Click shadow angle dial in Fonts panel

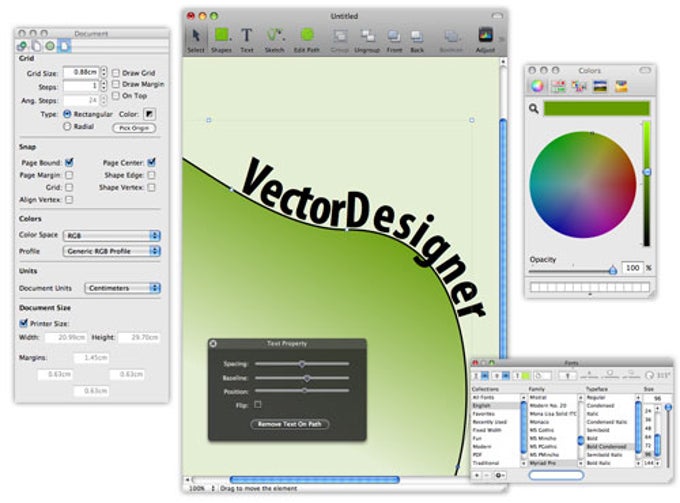point(650,375)
